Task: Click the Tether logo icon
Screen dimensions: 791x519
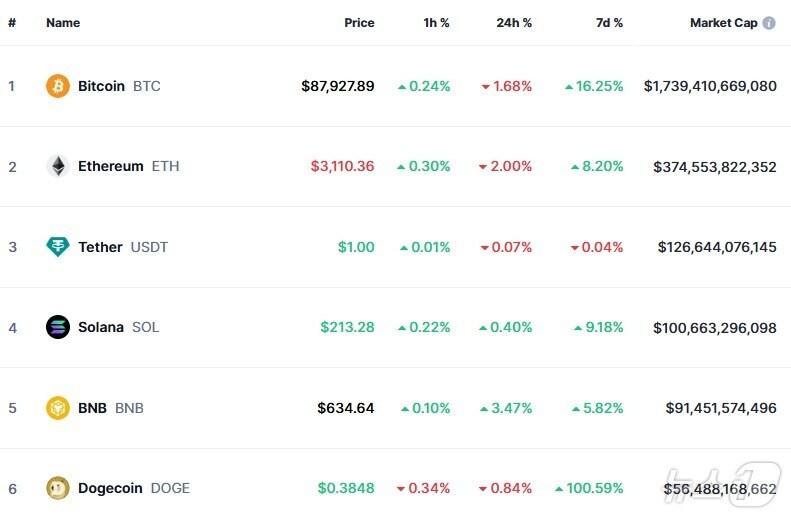Action: pyautogui.click(x=58, y=247)
